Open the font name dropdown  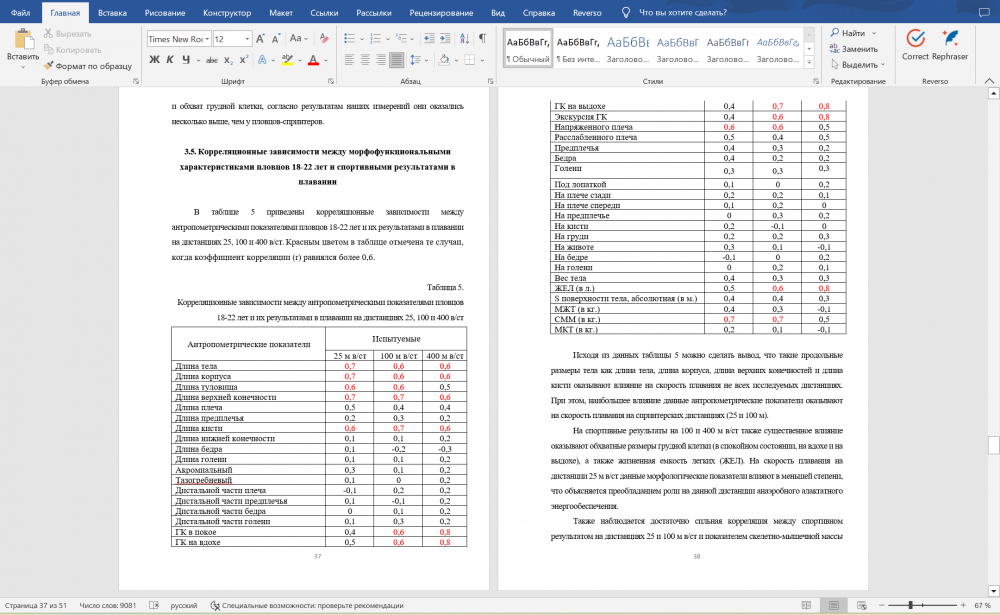pyautogui.click(x=205, y=38)
